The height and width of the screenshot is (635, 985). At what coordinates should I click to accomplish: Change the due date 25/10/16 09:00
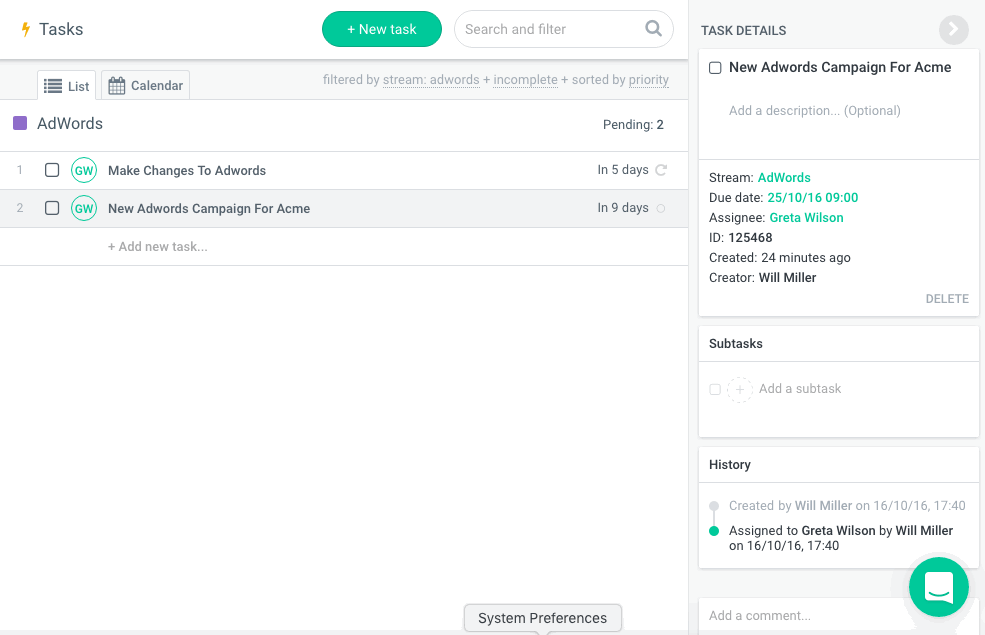click(812, 198)
